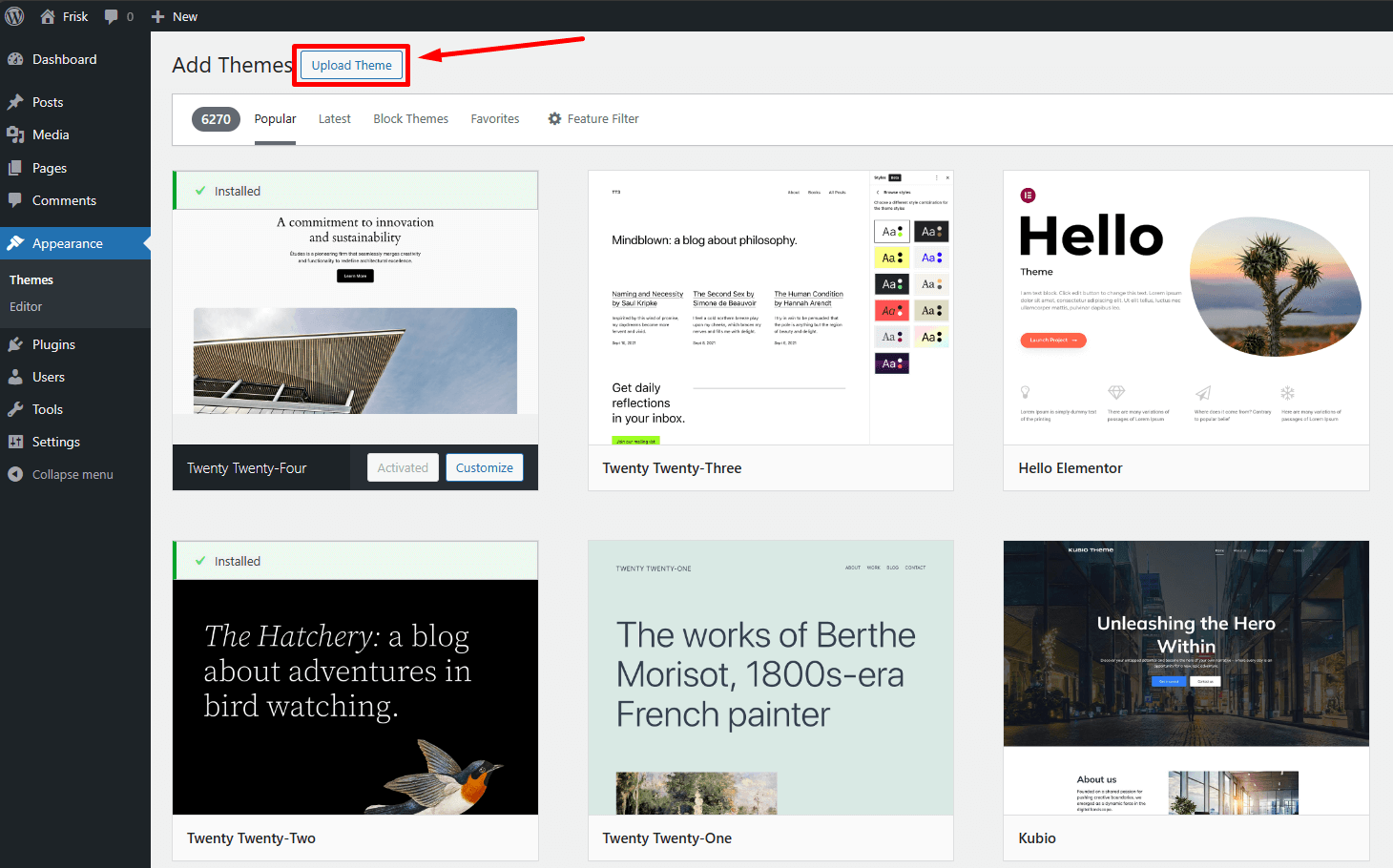Click the plus New icon in admin bar
1393x868 pixels.
pyautogui.click(x=158, y=16)
